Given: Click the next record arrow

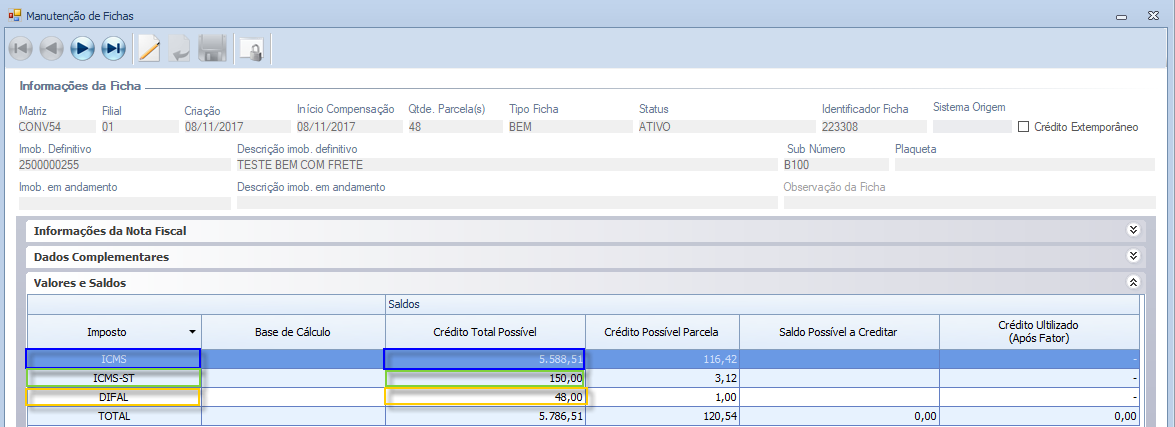Looking at the screenshot, I should pos(82,48).
